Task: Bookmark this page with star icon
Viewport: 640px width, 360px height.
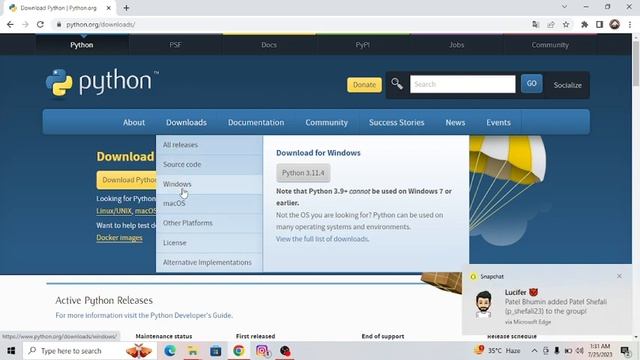Action: click(x=566, y=24)
